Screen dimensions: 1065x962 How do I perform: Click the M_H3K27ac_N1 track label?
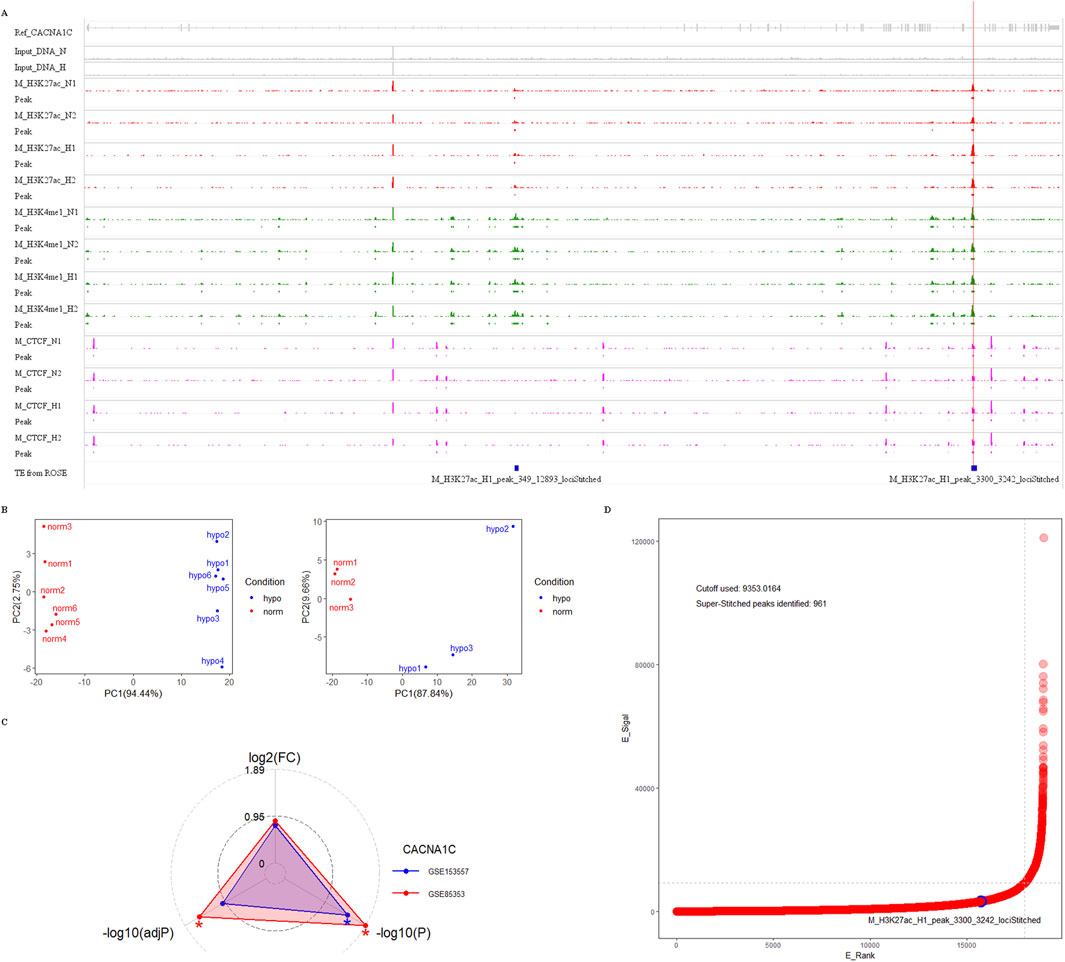click(x=45, y=84)
